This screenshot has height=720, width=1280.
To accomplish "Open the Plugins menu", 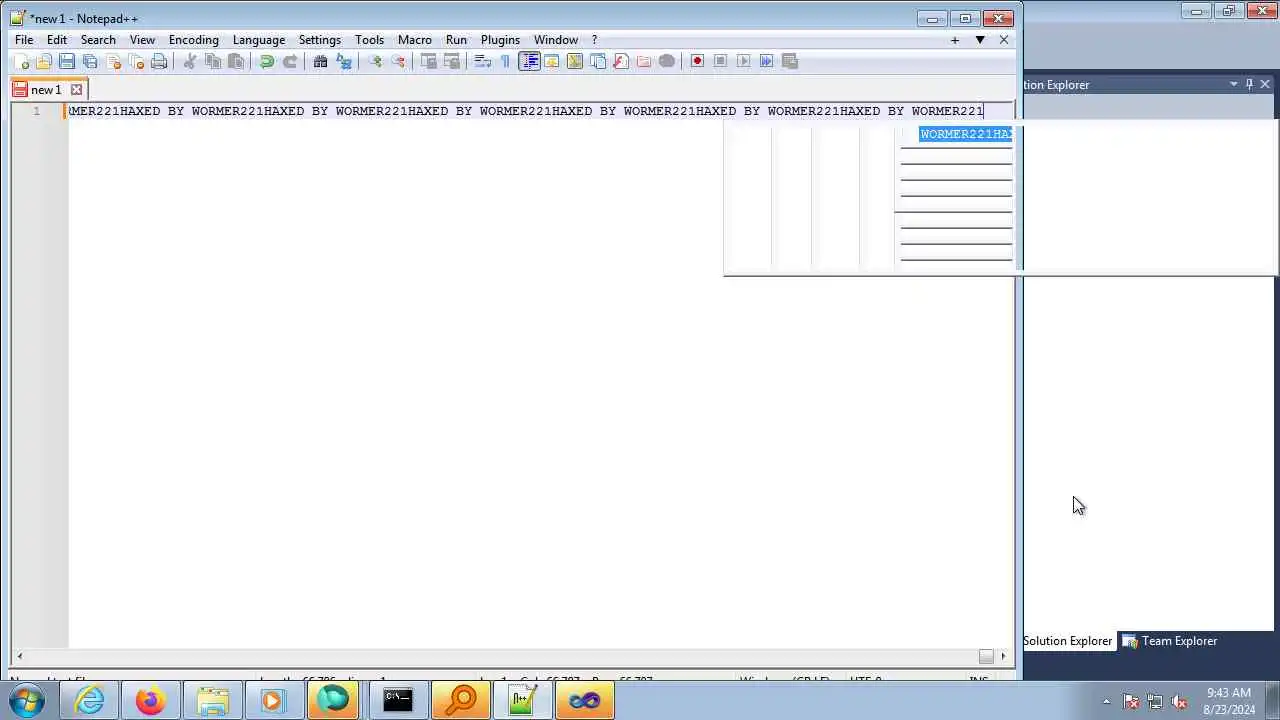I will coord(500,40).
